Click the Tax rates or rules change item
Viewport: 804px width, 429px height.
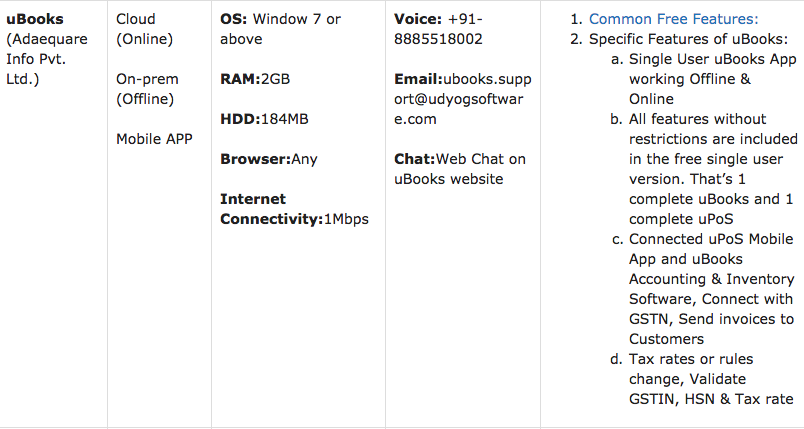[x=711, y=379]
